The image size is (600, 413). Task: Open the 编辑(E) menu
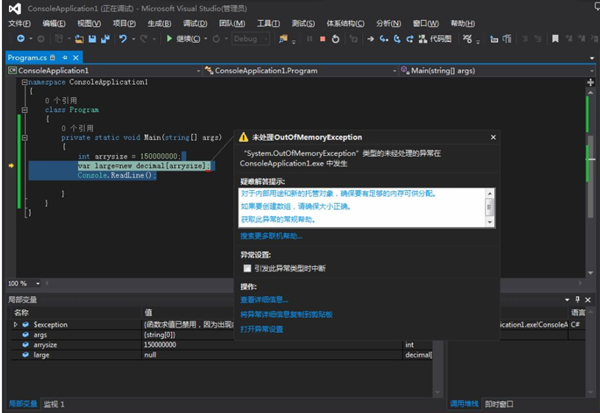[54, 23]
